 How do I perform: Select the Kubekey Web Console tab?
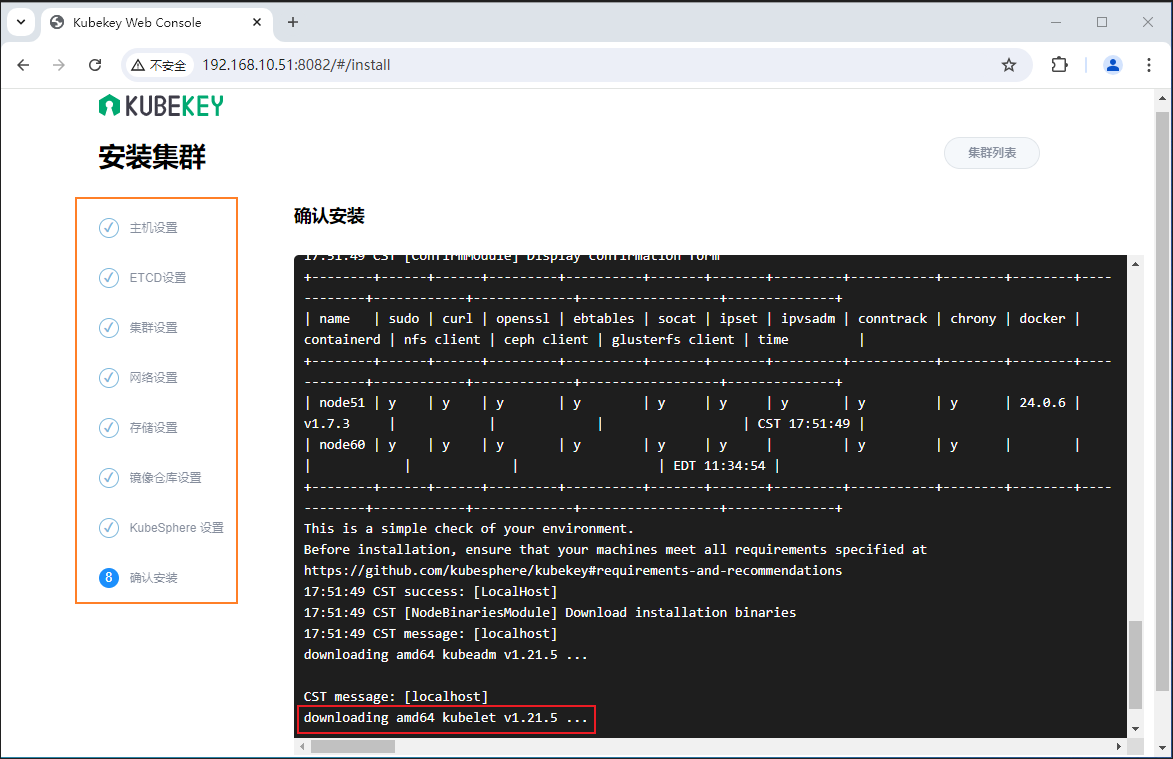tap(156, 23)
